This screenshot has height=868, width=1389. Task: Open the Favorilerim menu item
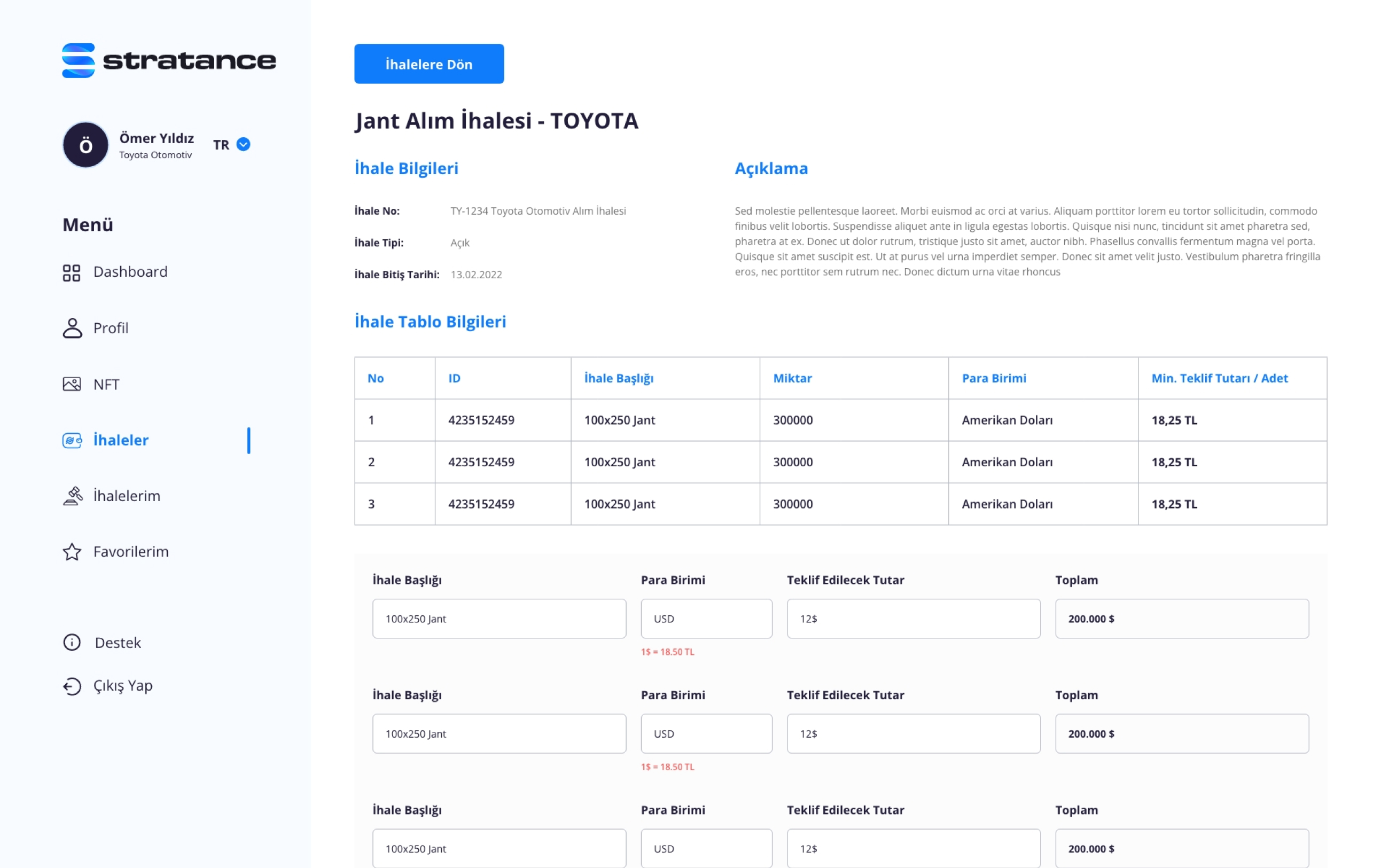coord(131,552)
